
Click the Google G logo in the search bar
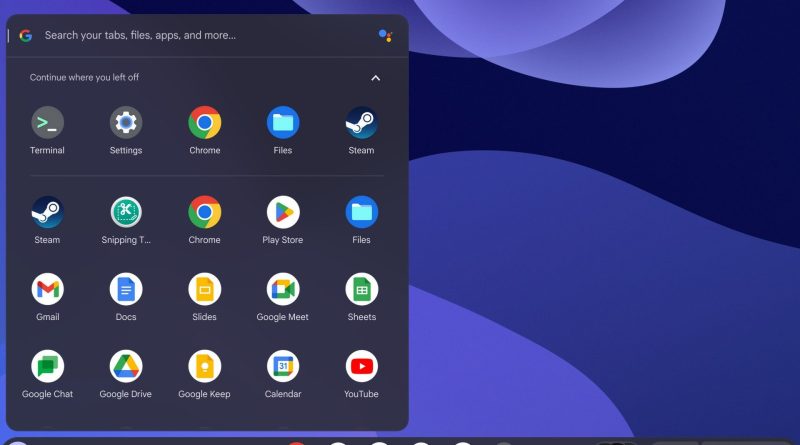pyautogui.click(x=26, y=35)
